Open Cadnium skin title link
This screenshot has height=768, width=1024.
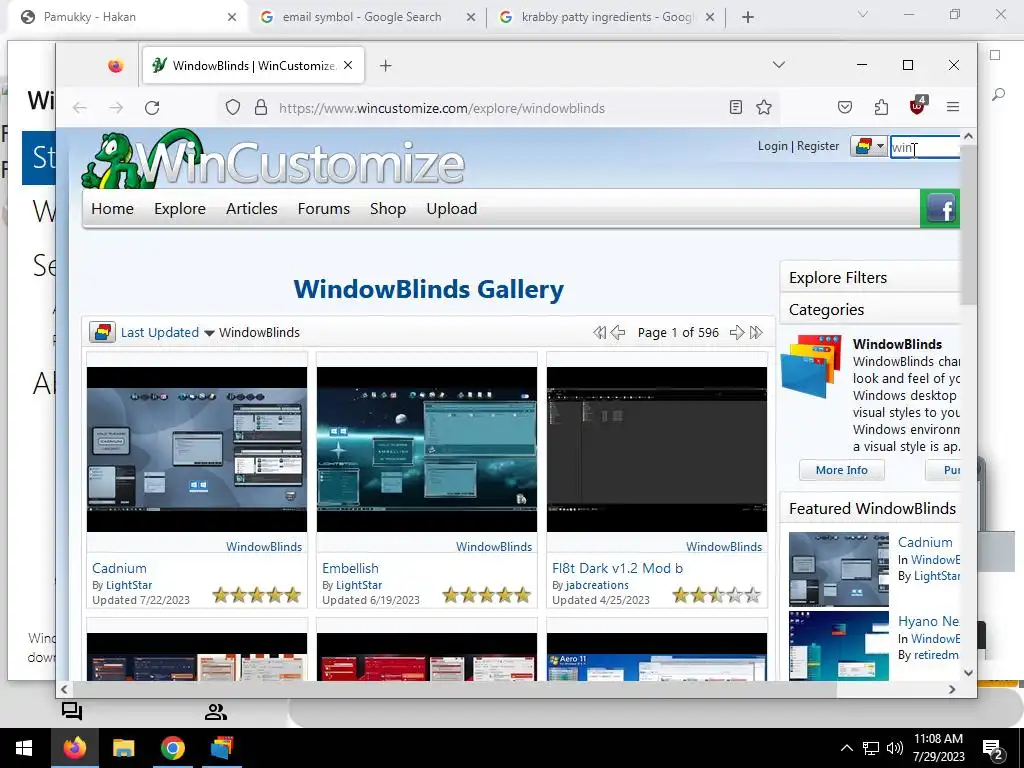click(119, 568)
